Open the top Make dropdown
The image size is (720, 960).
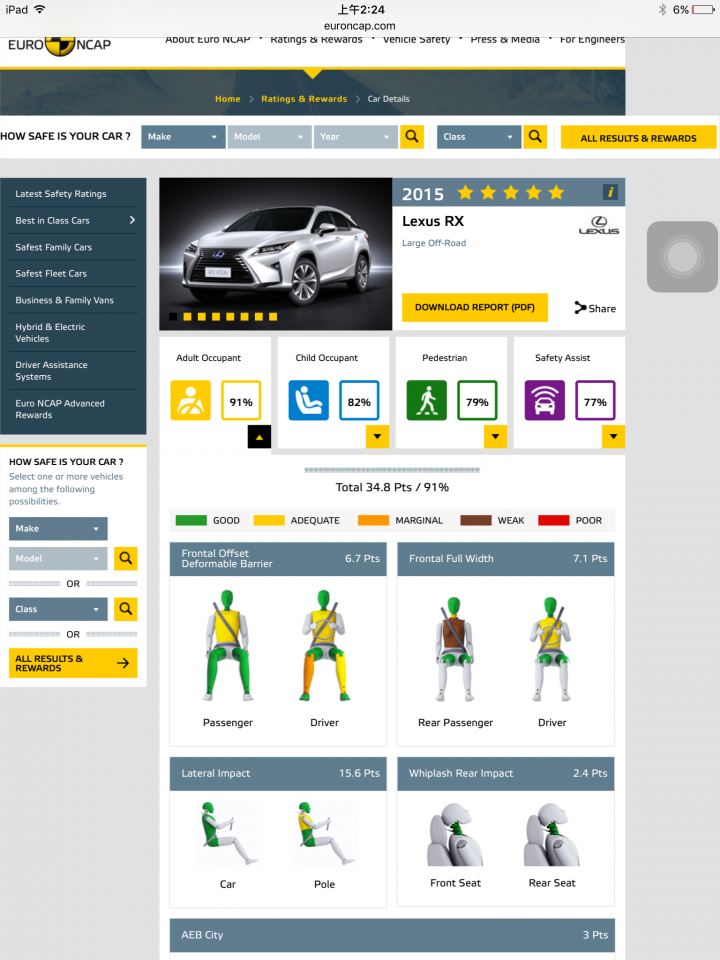click(x=183, y=137)
